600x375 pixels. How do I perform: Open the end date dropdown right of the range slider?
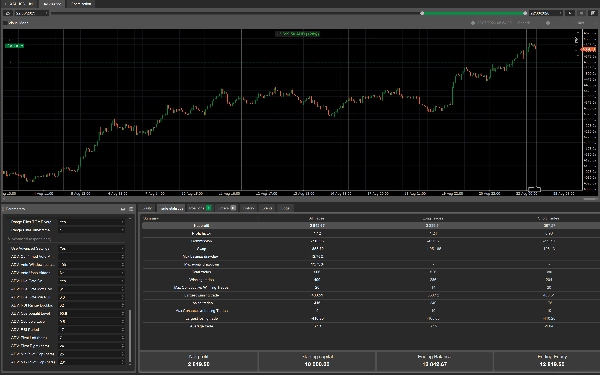point(546,13)
